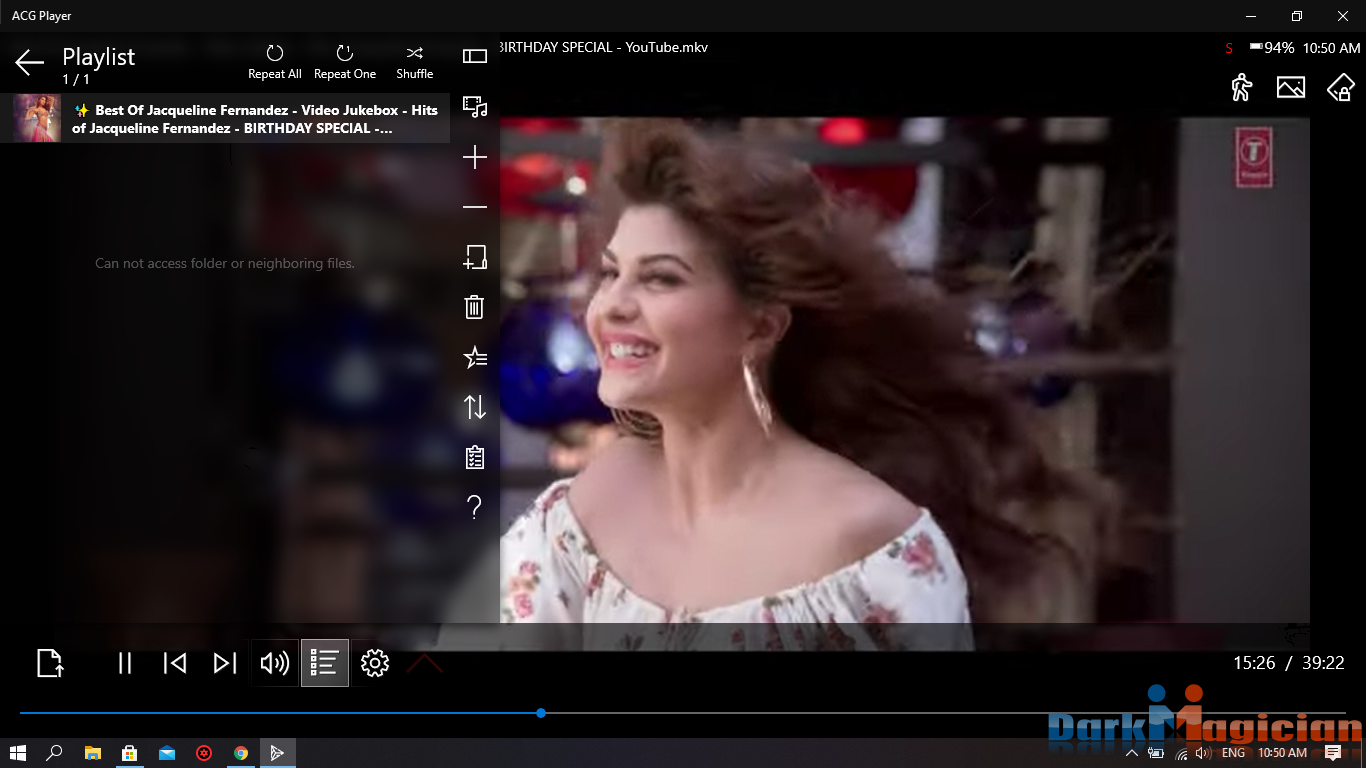The height and width of the screenshot is (768, 1366).
Task: Enable Repeat All for the playlist
Action: tap(275, 62)
